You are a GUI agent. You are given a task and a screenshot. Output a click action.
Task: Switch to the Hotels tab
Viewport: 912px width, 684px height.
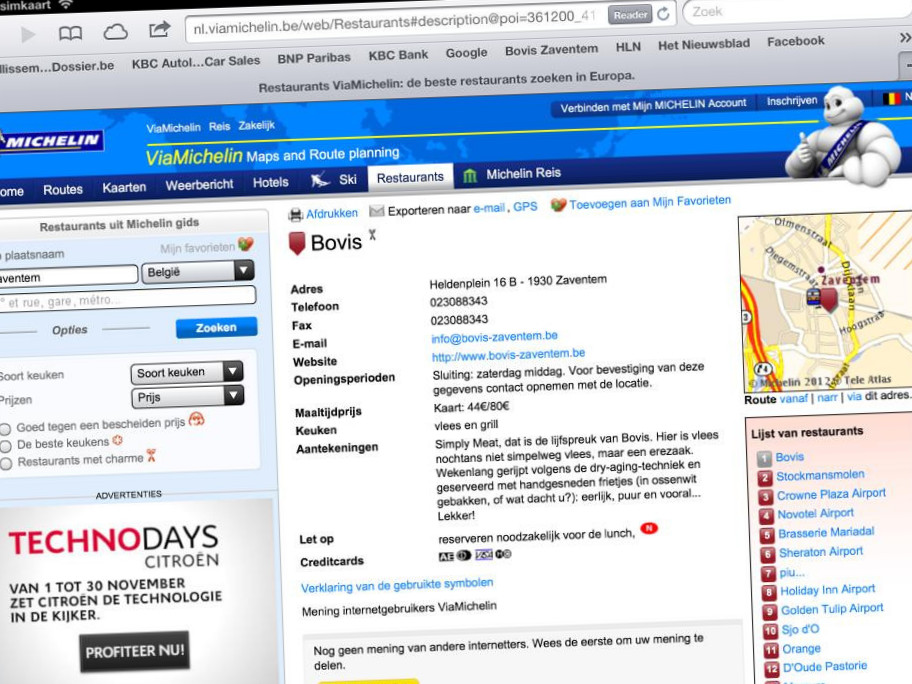pos(270,182)
